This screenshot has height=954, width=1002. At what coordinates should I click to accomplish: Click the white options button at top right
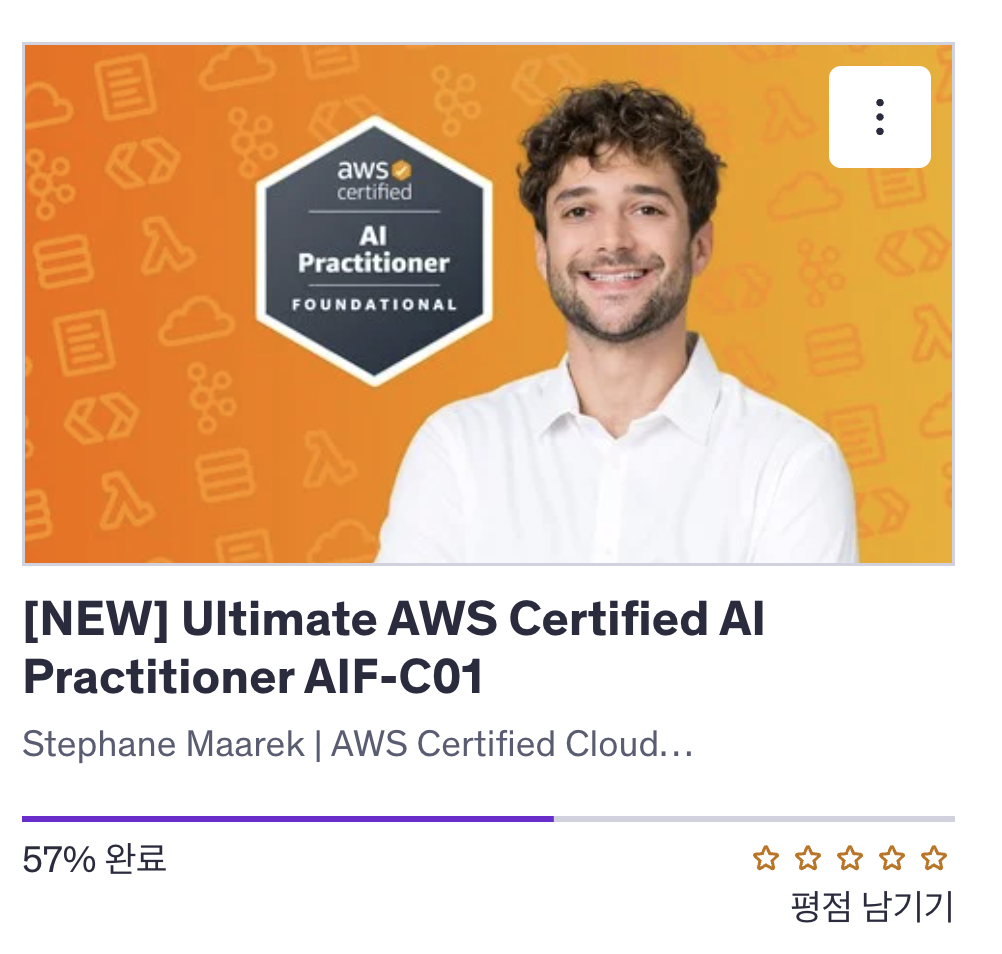click(x=879, y=117)
